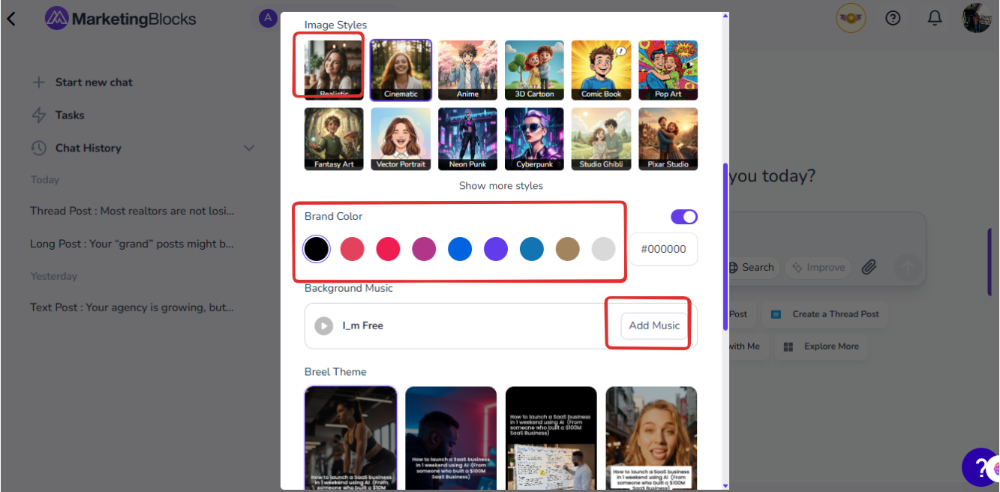Click the Add Music button
The width and height of the screenshot is (1000, 492).
pyautogui.click(x=654, y=326)
